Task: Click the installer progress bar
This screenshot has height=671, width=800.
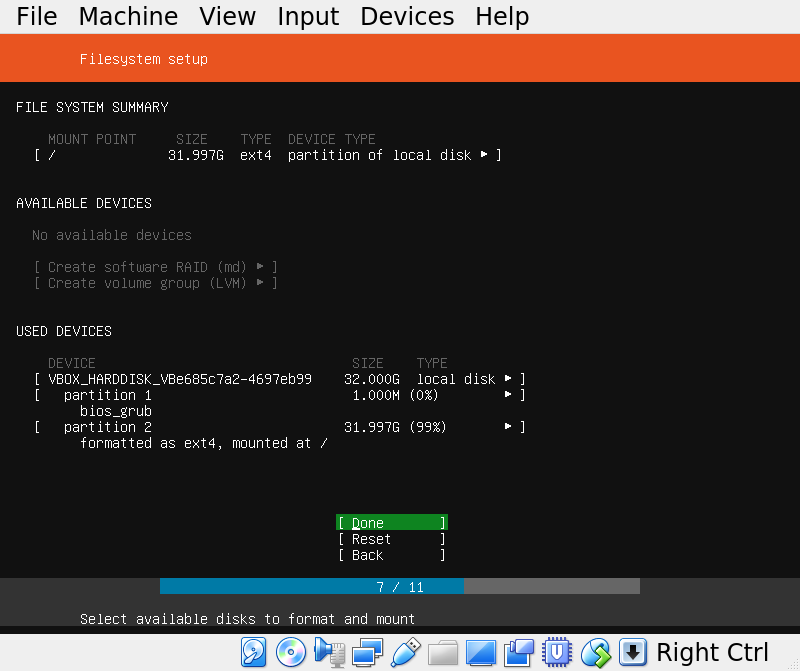Action: click(400, 586)
